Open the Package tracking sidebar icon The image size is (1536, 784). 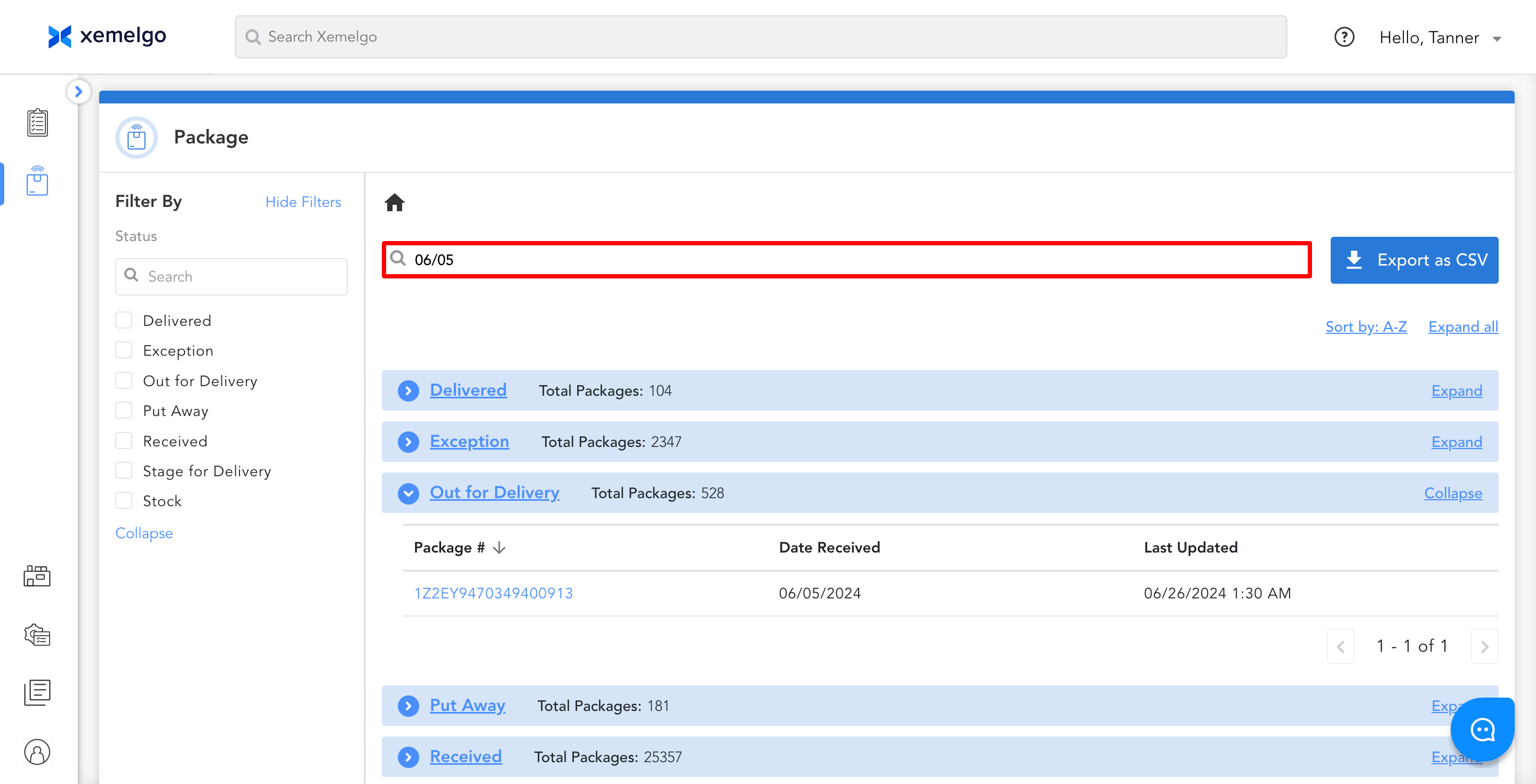[37, 181]
